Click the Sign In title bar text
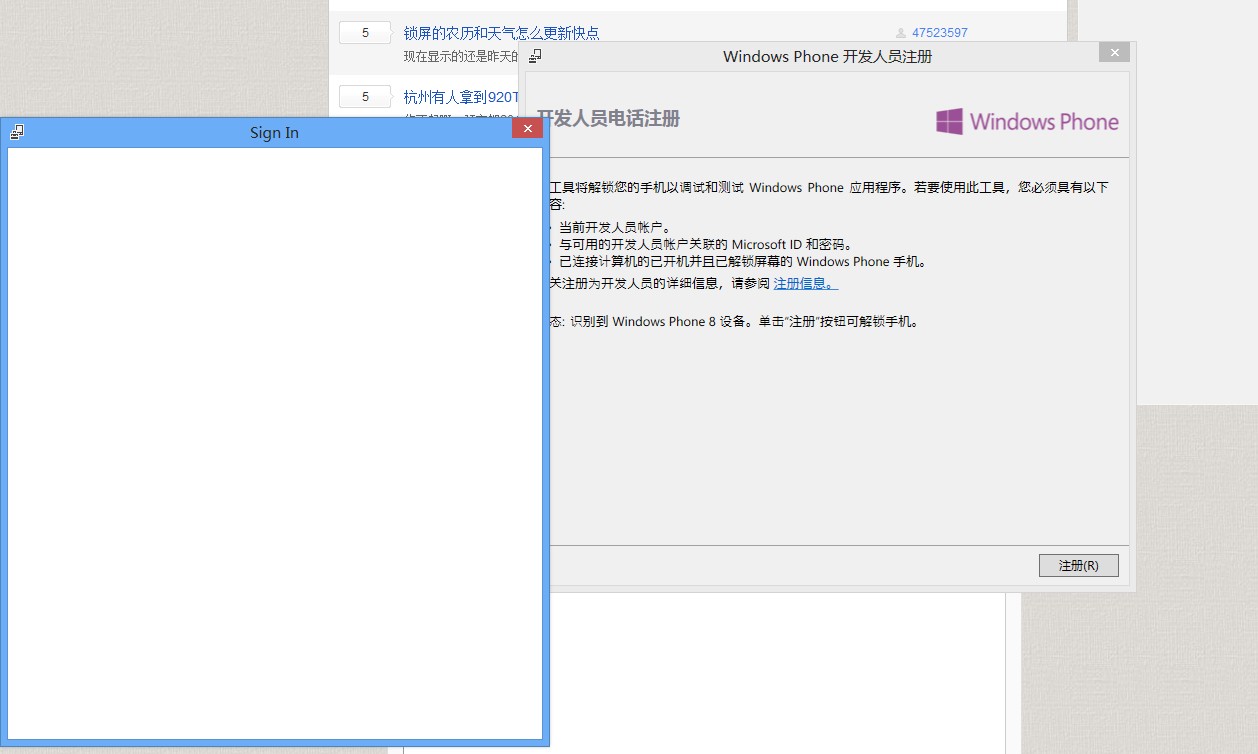1258x754 pixels. pyautogui.click(x=274, y=133)
